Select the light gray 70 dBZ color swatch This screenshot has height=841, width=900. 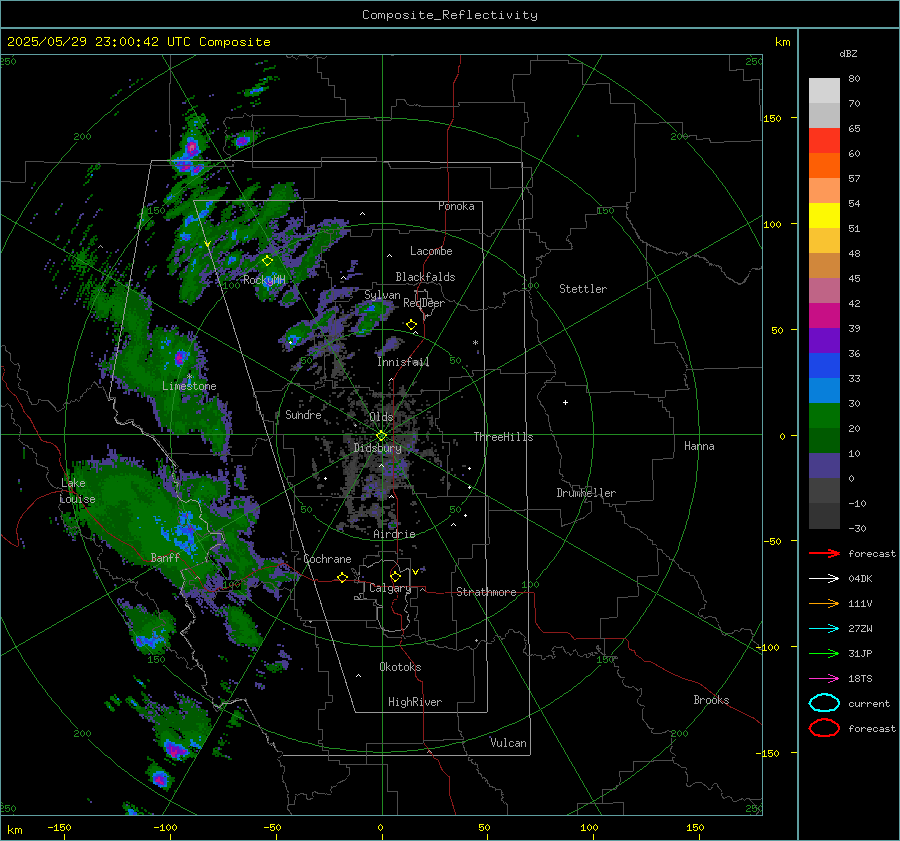click(x=824, y=91)
